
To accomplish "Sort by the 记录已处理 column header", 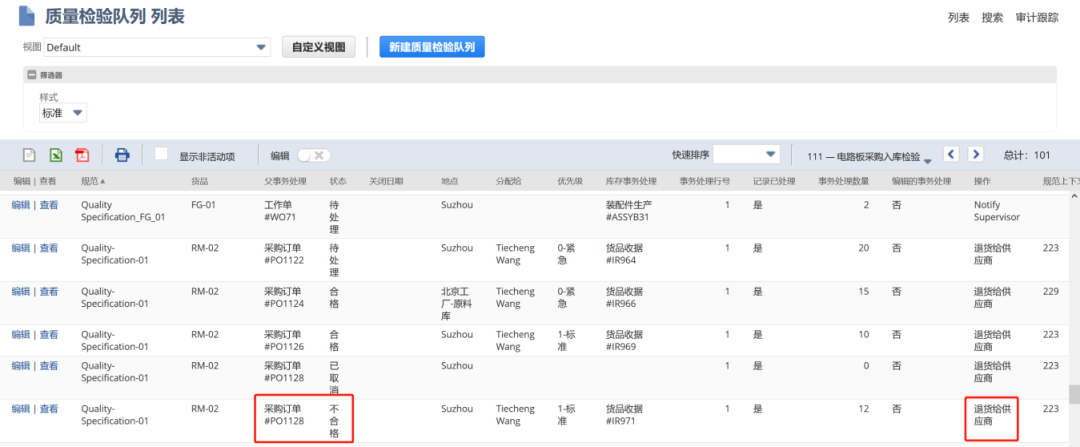I will (x=774, y=181).
